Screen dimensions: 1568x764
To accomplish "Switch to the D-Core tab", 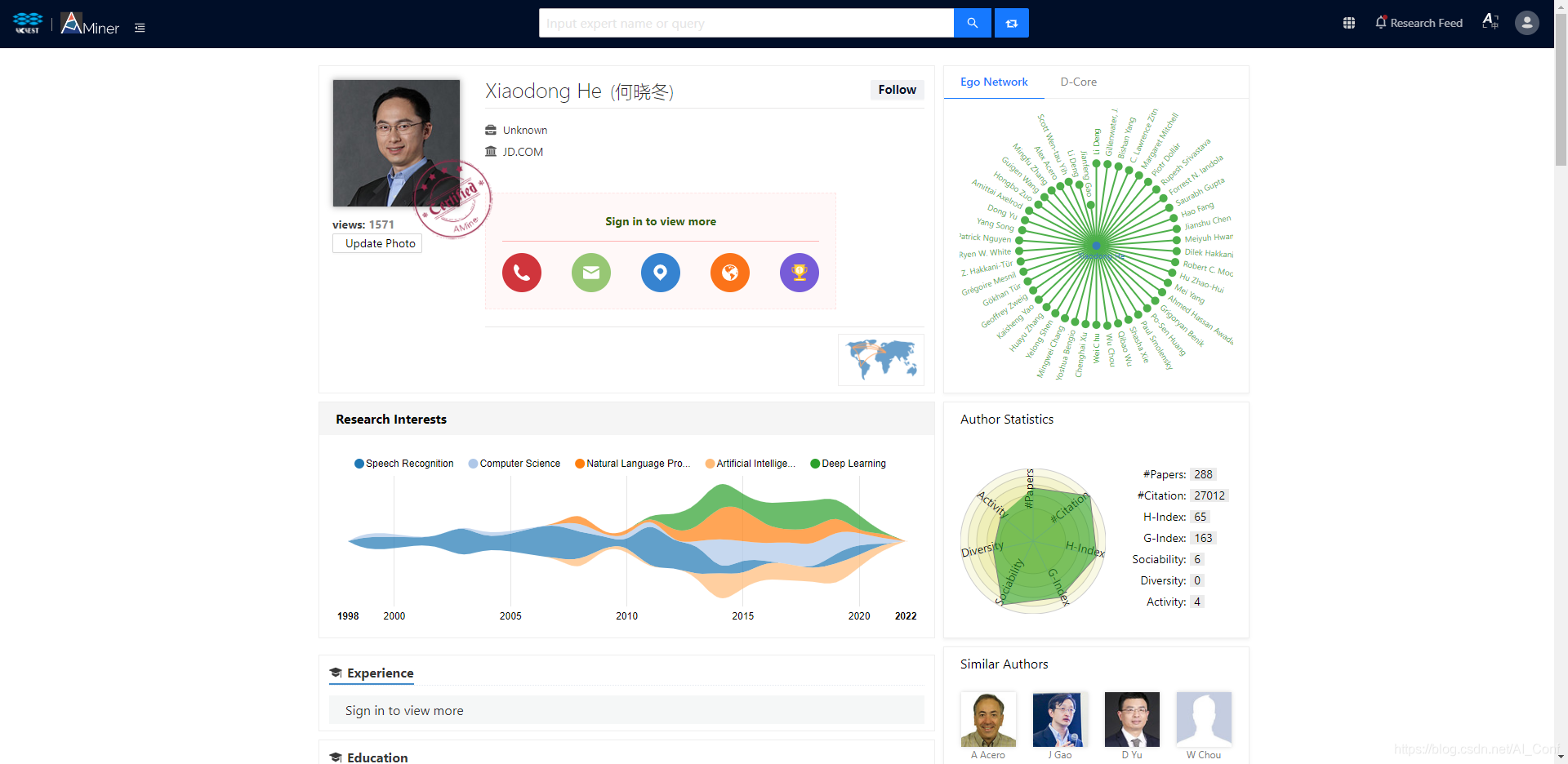I will pyautogui.click(x=1078, y=82).
